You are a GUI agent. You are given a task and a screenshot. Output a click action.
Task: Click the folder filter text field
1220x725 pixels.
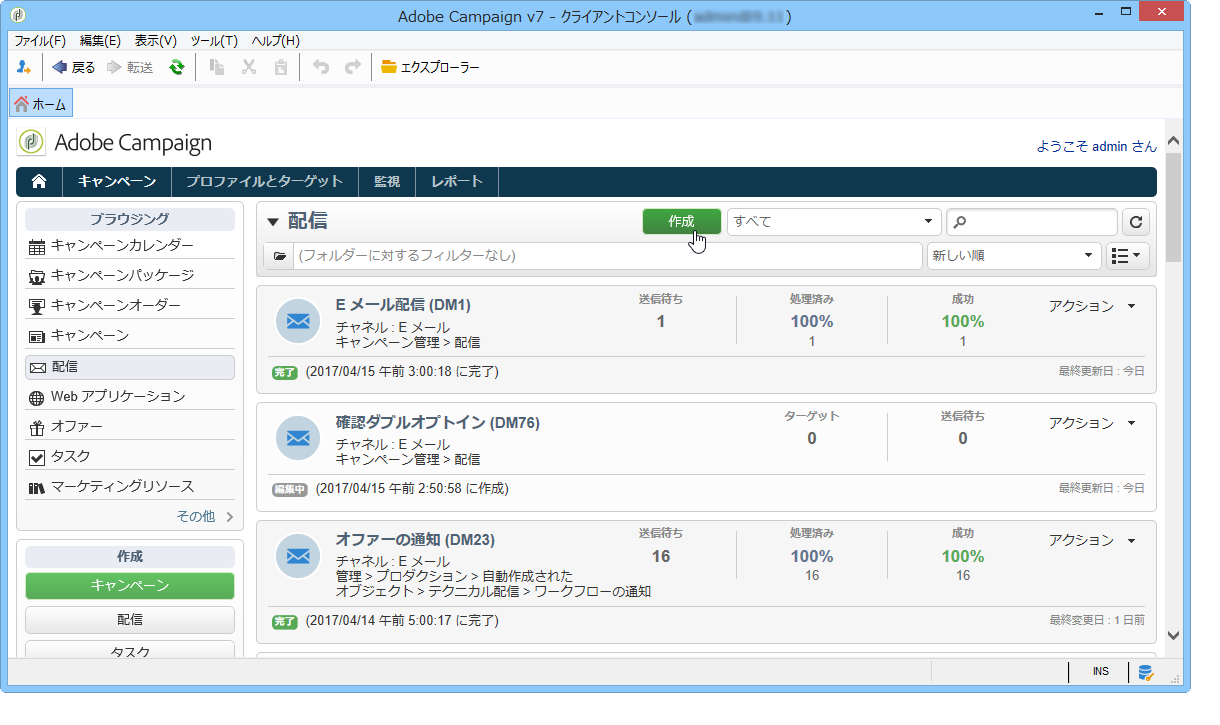click(x=608, y=256)
